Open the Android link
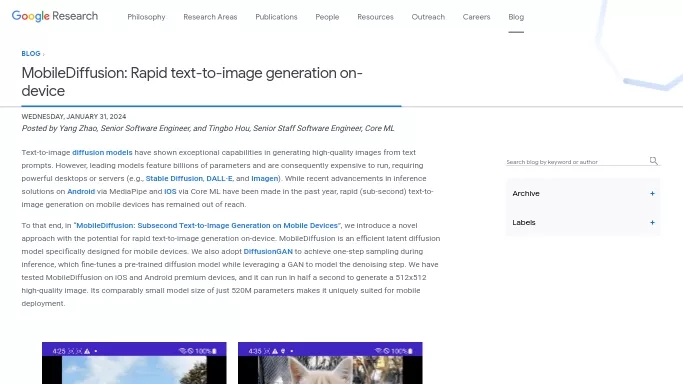This screenshot has height=384, width=683. pos(81,192)
